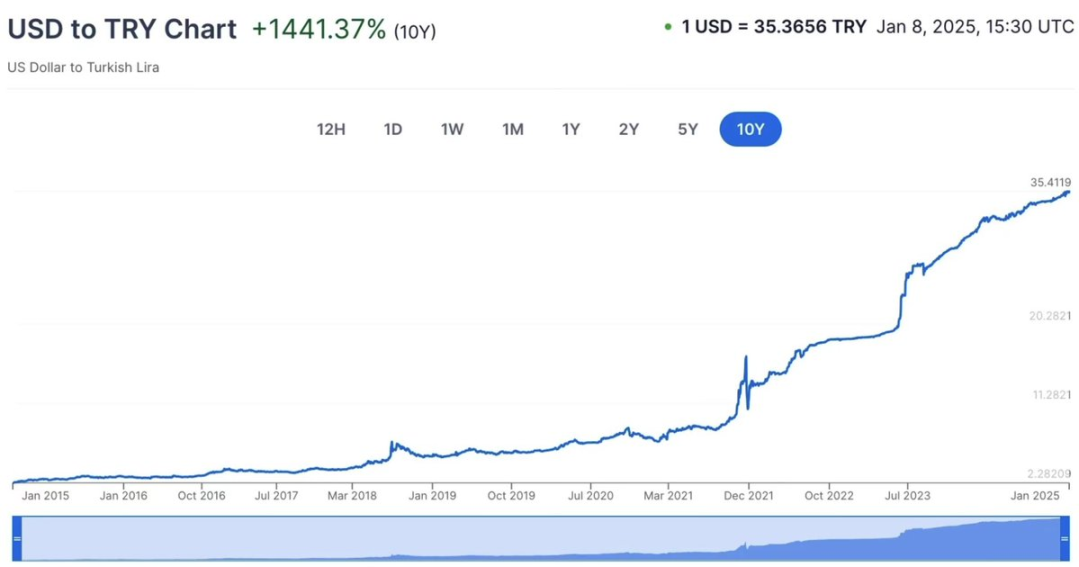Viewport: 1079px width, 567px height.
Task: Click the 35.4119 y-axis value label
Action: tap(1050, 182)
